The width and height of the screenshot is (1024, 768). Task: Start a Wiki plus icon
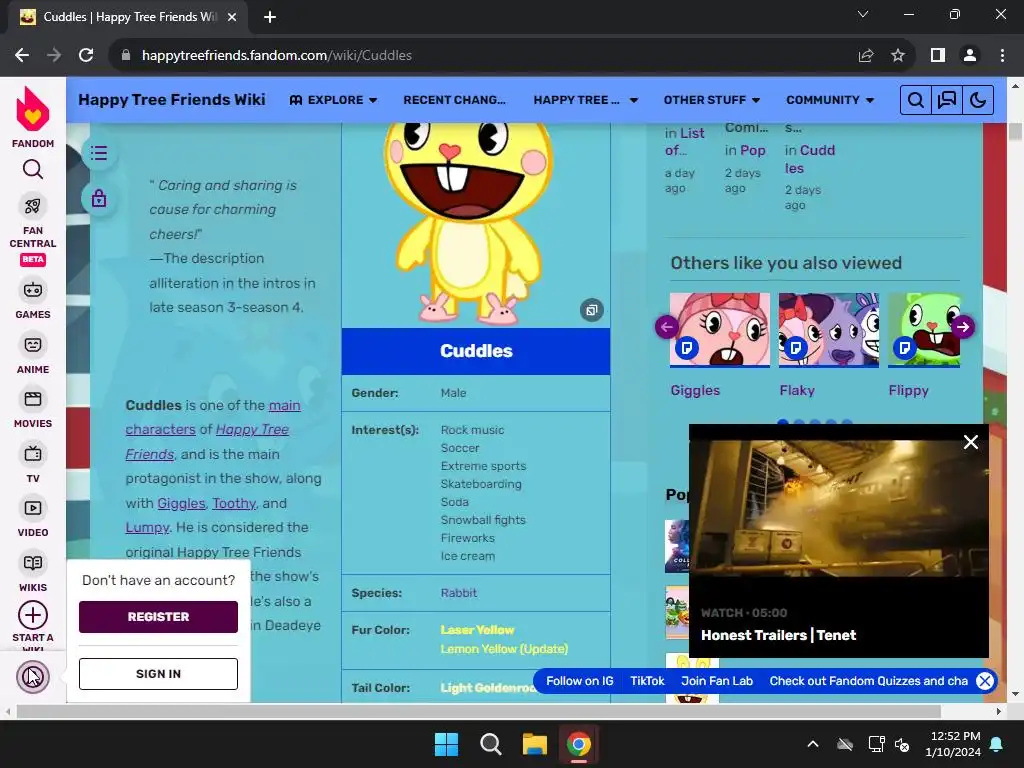pyautogui.click(x=33, y=615)
